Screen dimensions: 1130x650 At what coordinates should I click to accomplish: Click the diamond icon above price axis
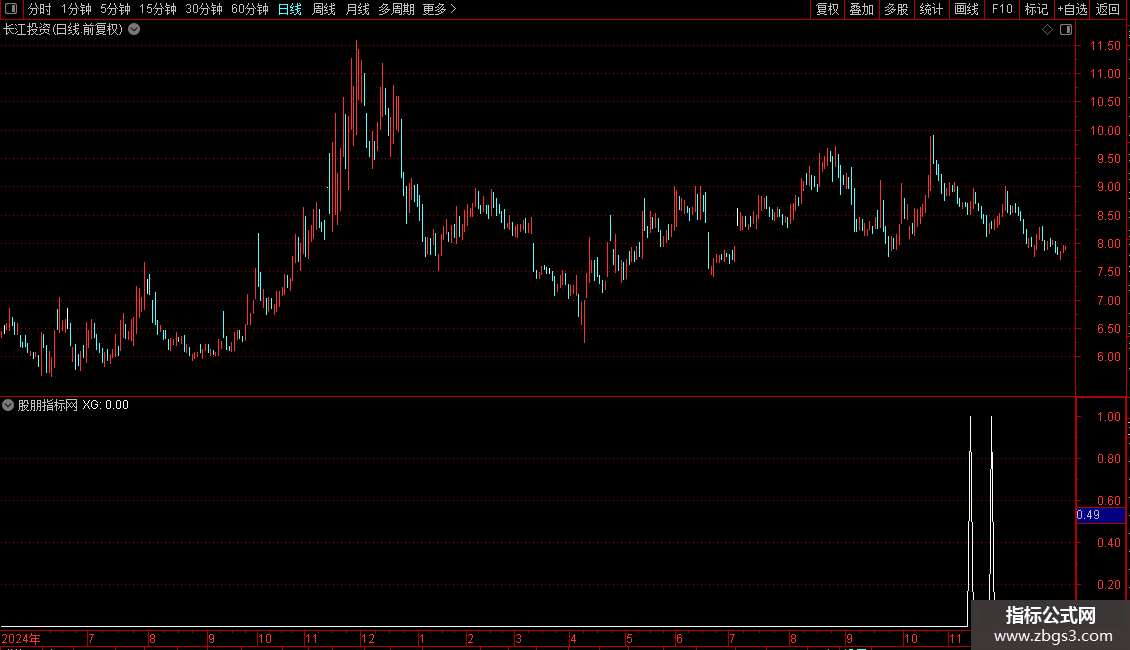(x=1047, y=30)
